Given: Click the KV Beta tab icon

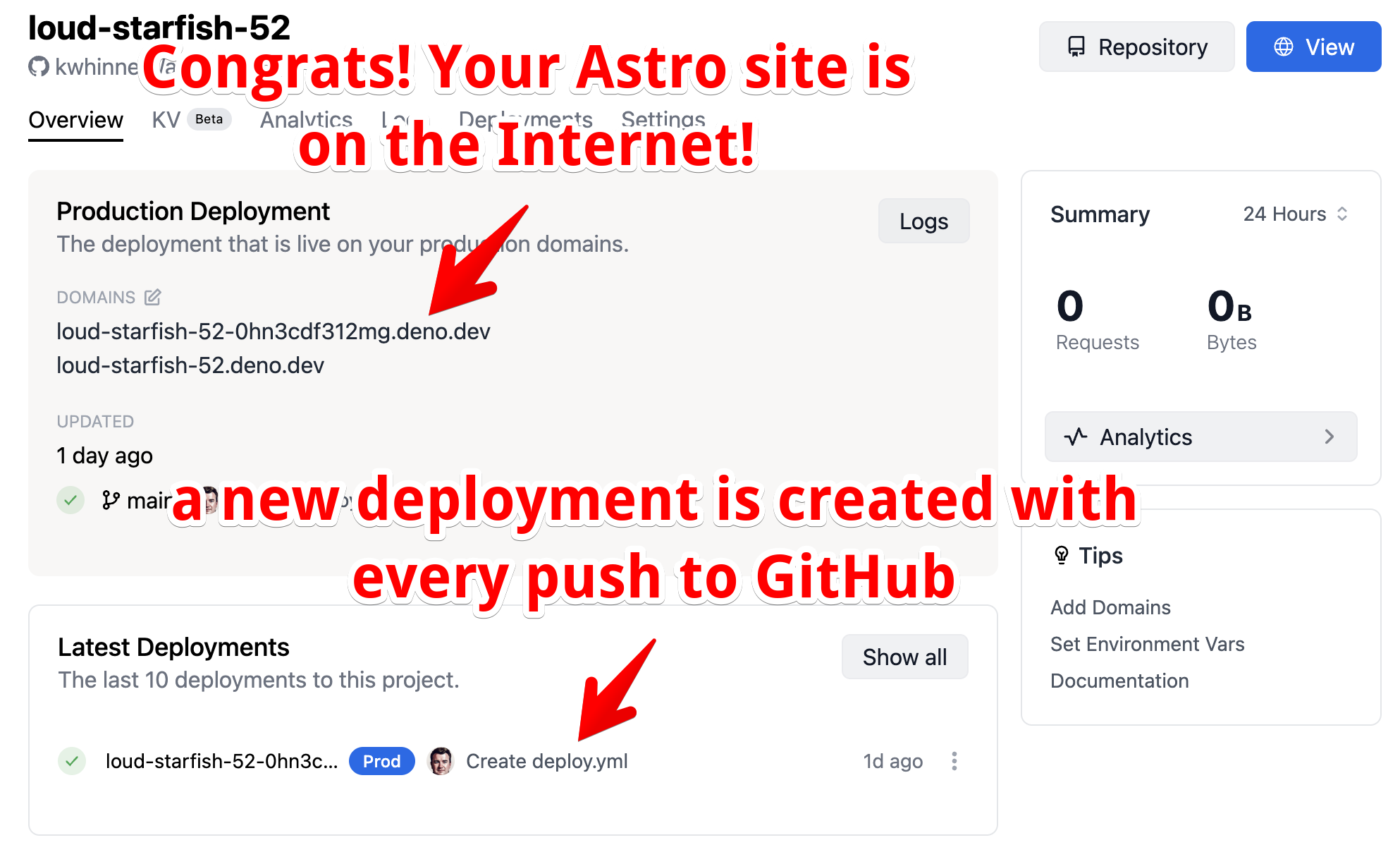Looking at the screenshot, I should click(185, 120).
